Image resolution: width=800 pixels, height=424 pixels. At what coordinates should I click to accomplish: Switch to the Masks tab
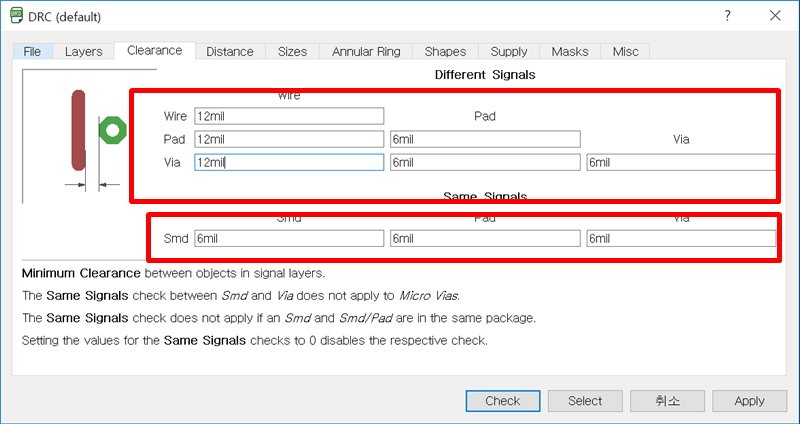[570, 51]
